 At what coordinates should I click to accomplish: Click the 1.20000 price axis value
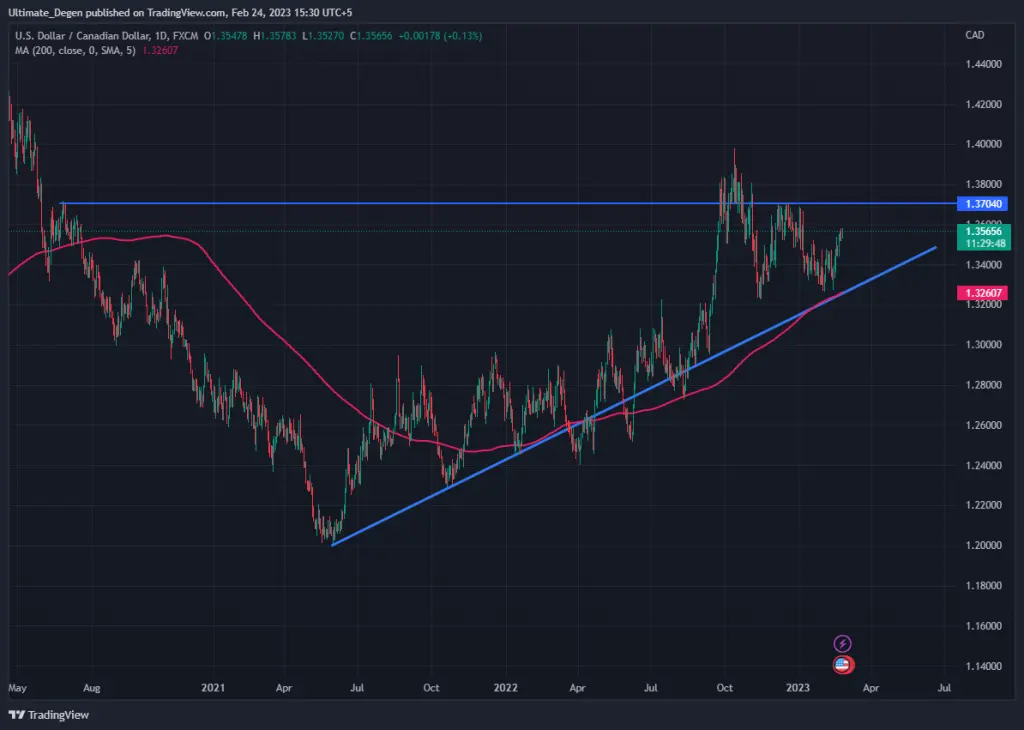tap(984, 545)
